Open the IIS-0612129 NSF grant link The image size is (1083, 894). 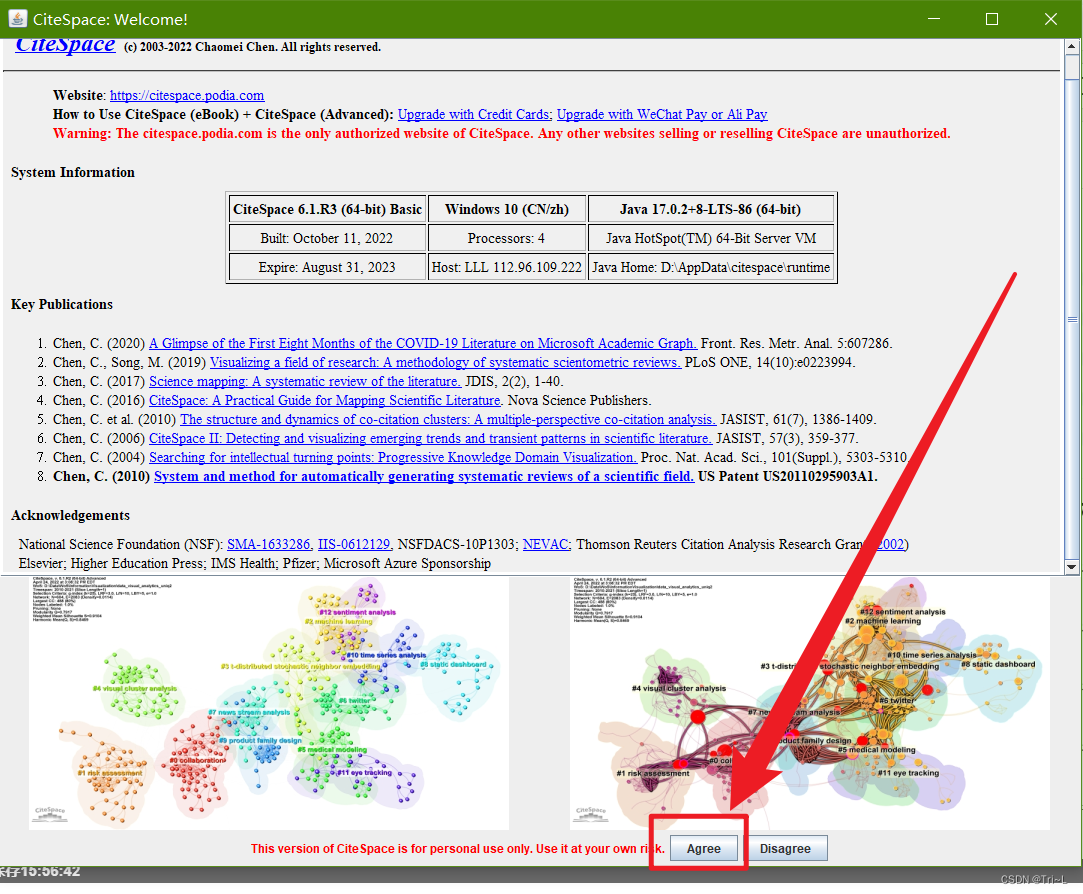click(354, 544)
